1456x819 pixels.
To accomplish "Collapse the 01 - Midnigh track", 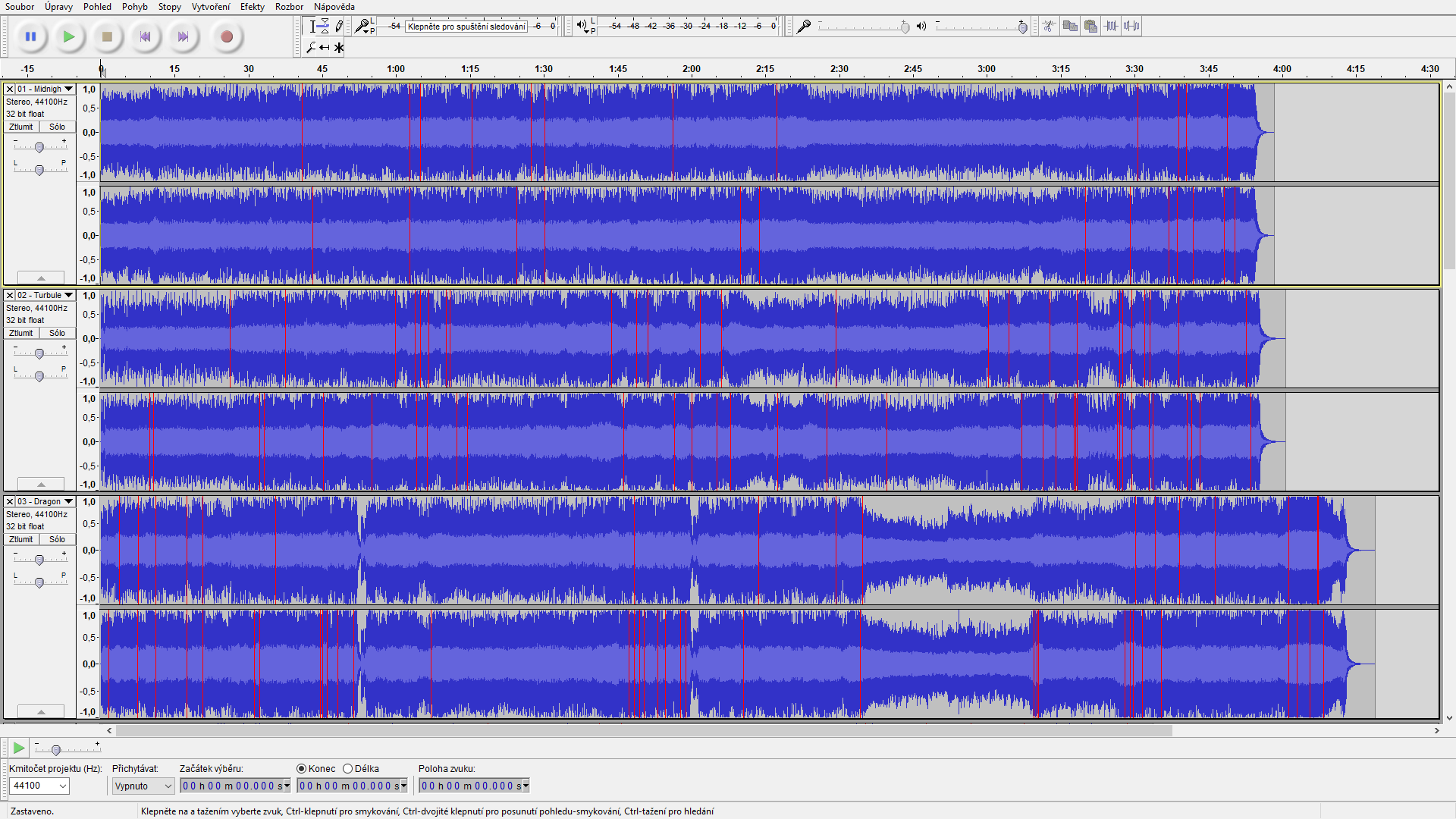I will tap(41, 278).
